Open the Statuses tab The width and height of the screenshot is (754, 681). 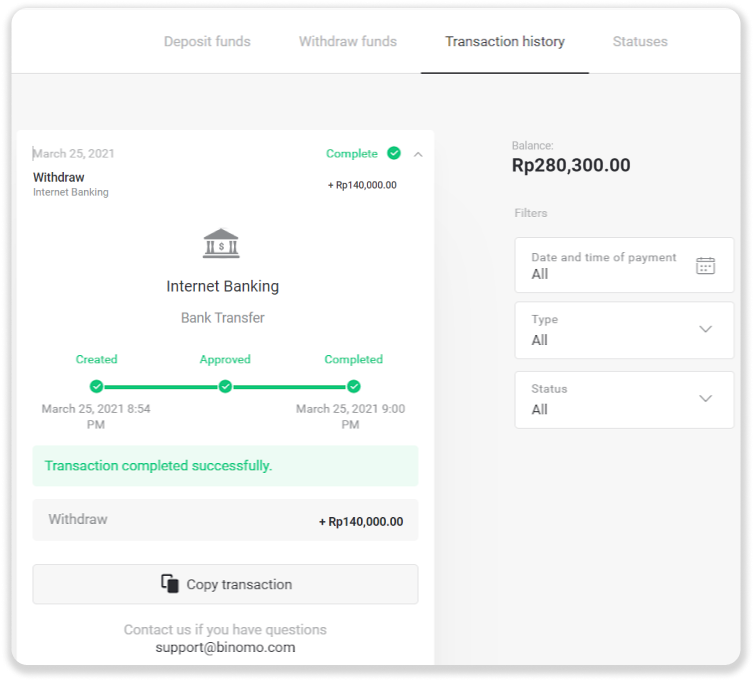pyautogui.click(x=640, y=42)
